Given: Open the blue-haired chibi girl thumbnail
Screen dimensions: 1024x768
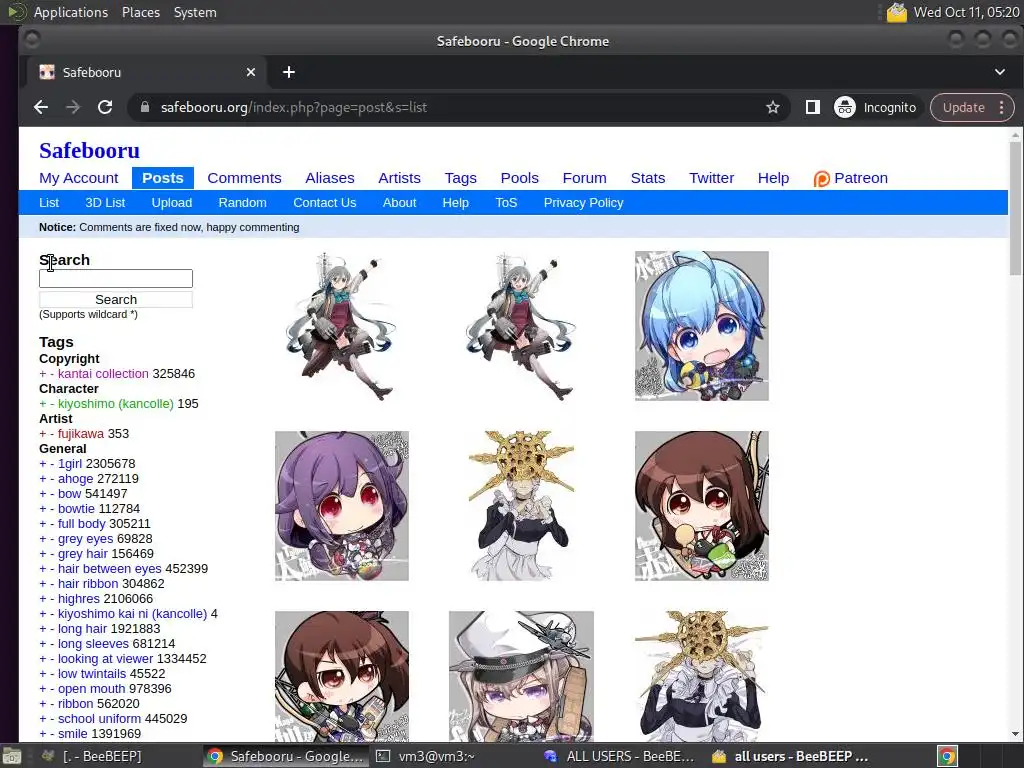Looking at the screenshot, I should [701, 326].
